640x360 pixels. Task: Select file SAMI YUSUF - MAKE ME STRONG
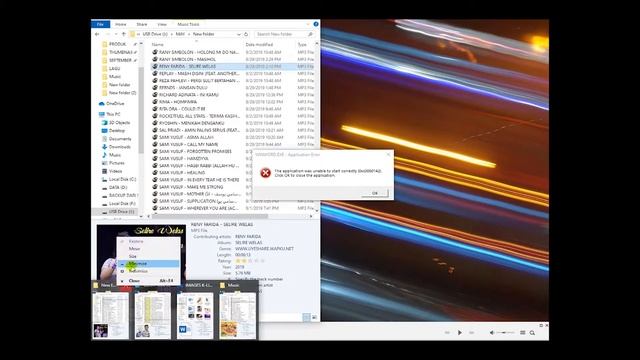tap(191, 187)
